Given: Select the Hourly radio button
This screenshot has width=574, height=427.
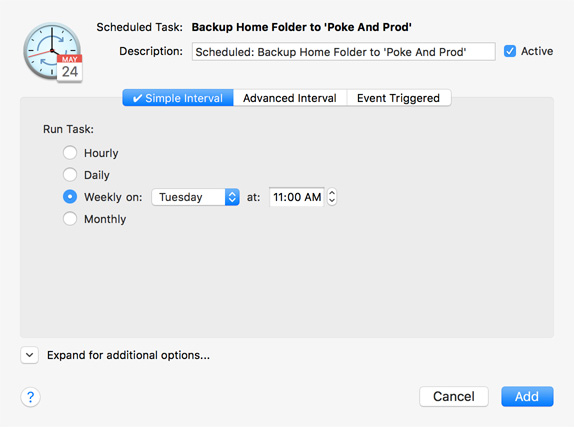Looking at the screenshot, I should tap(70, 153).
